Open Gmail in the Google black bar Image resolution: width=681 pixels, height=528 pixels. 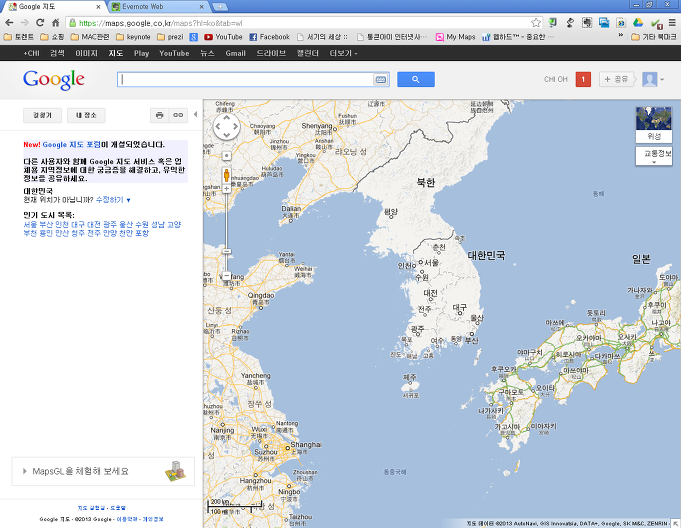(x=235, y=53)
